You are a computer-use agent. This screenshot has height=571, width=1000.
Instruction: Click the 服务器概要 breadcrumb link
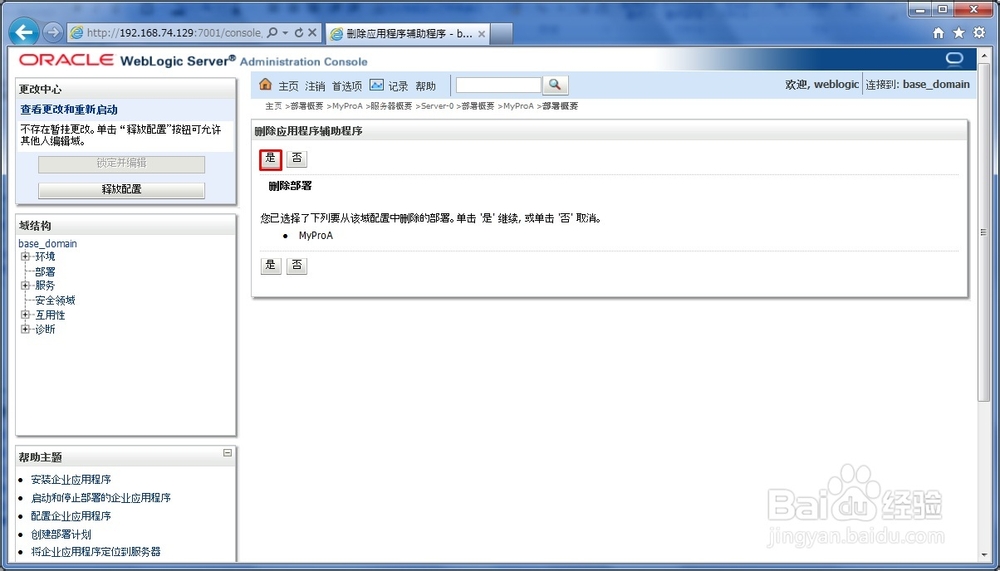(x=392, y=106)
